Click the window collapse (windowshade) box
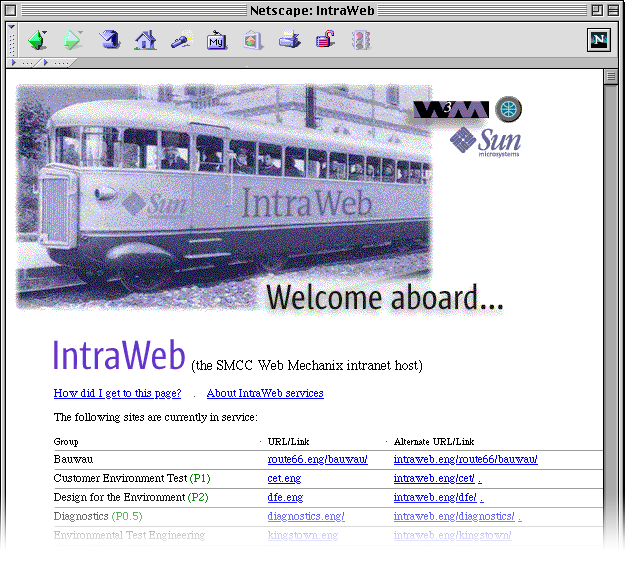 [613, 10]
